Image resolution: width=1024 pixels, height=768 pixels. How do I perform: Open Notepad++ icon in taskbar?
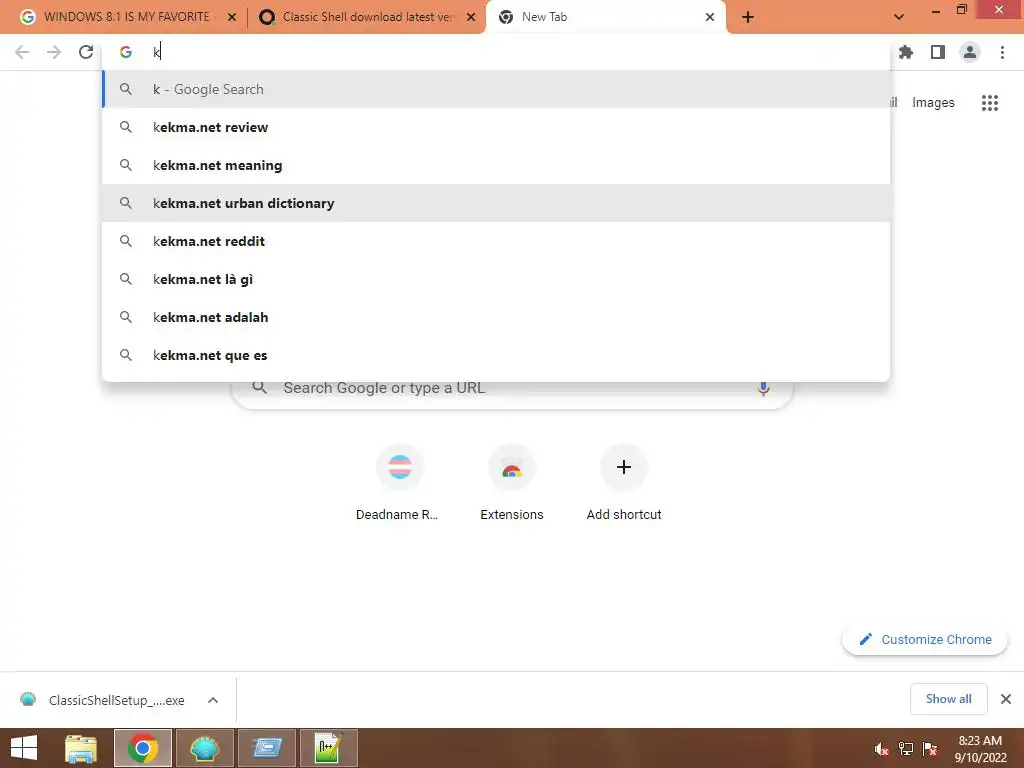[x=328, y=748]
